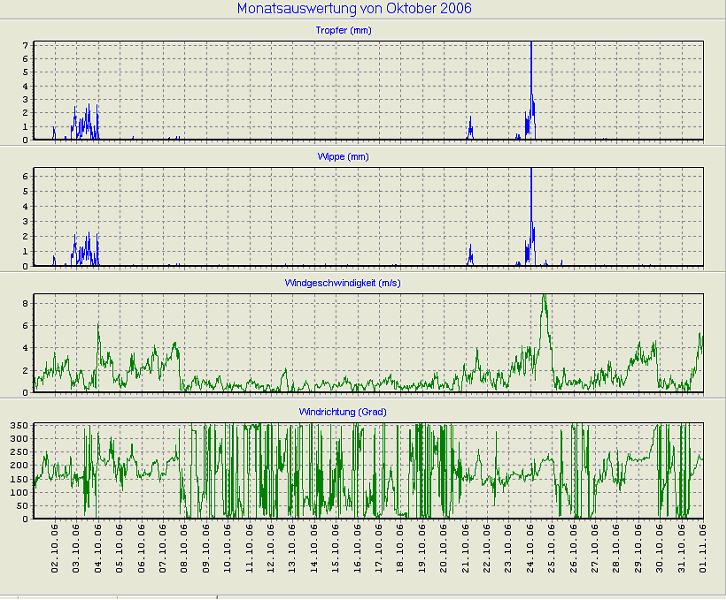This screenshot has width=726, height=600.
Task: Click the 350 value on Windrichtung axis
Action: point(20,427)
